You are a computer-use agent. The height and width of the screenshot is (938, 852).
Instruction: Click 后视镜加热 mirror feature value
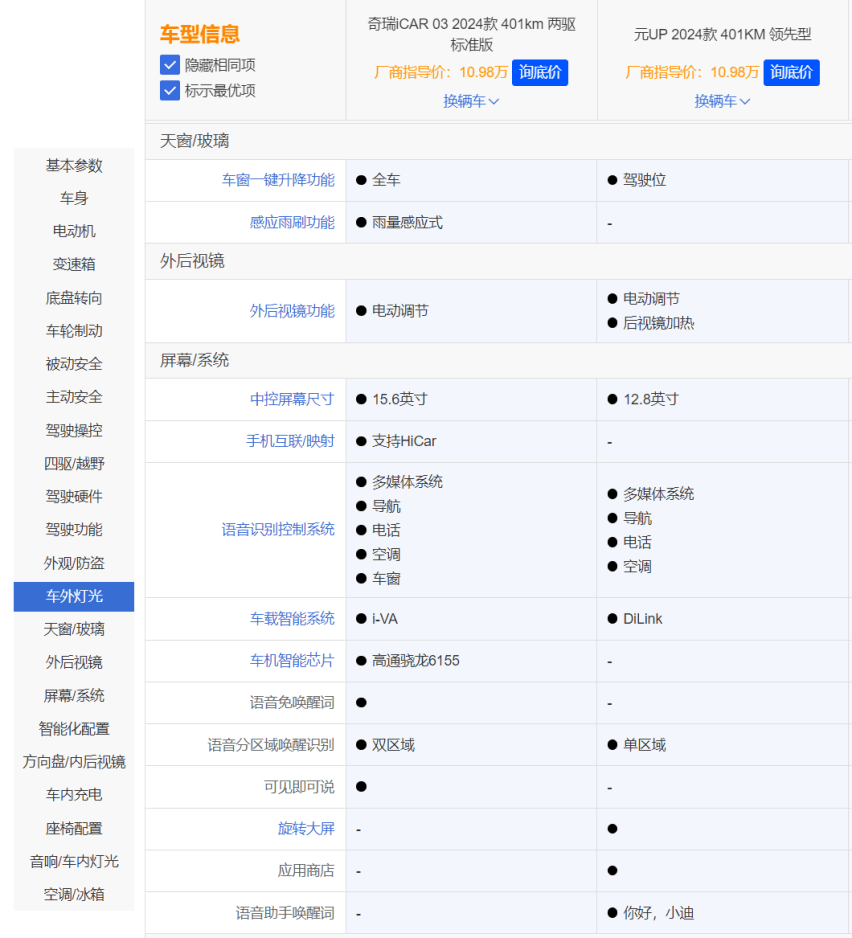point(658,323)
